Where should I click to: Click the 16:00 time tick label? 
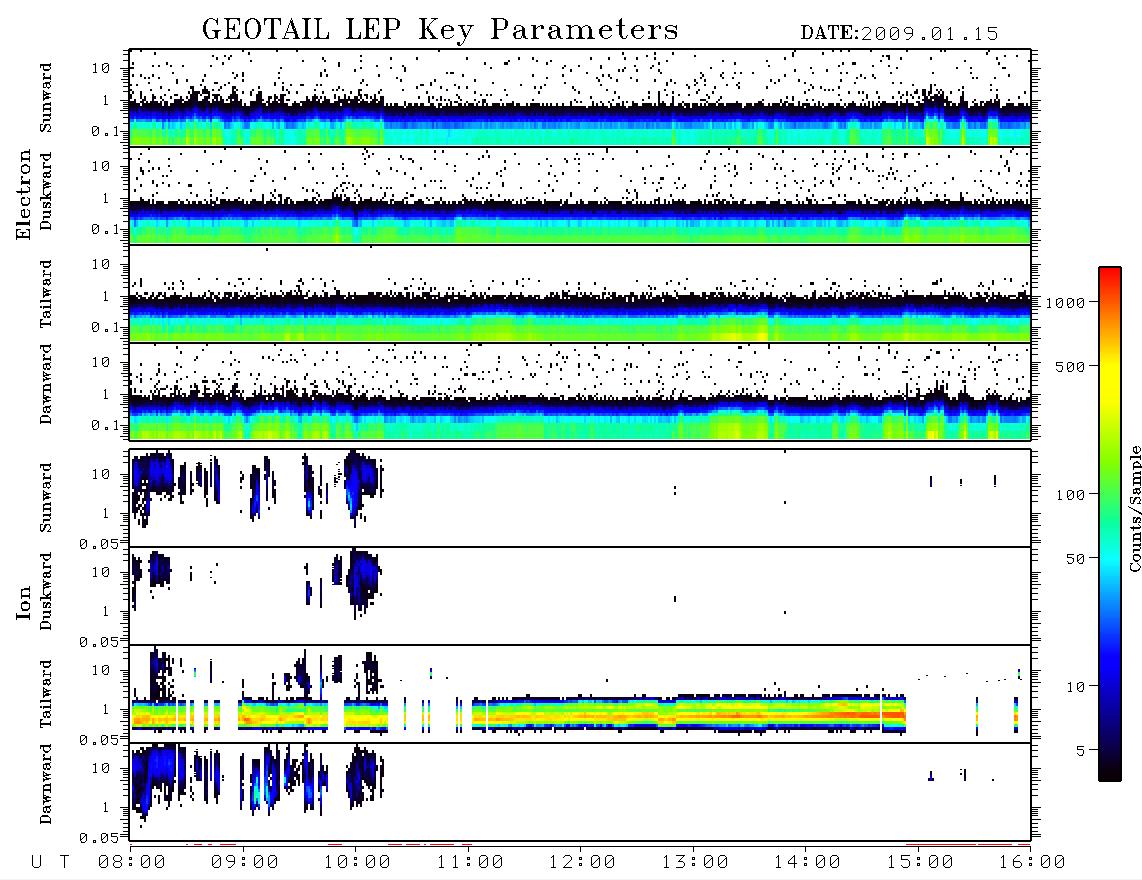[1031, 863]
